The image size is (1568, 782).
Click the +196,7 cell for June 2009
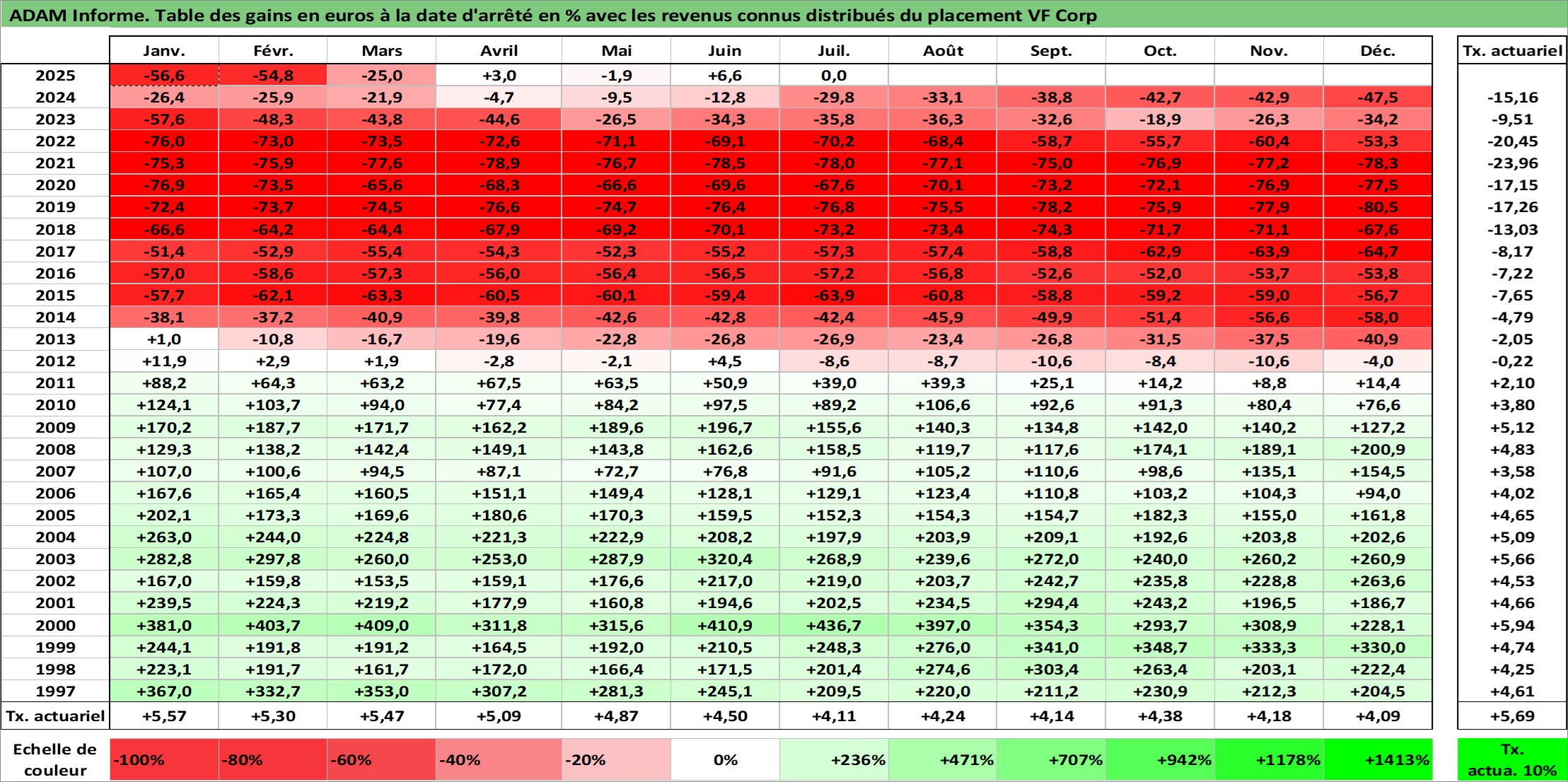point(725,427)
